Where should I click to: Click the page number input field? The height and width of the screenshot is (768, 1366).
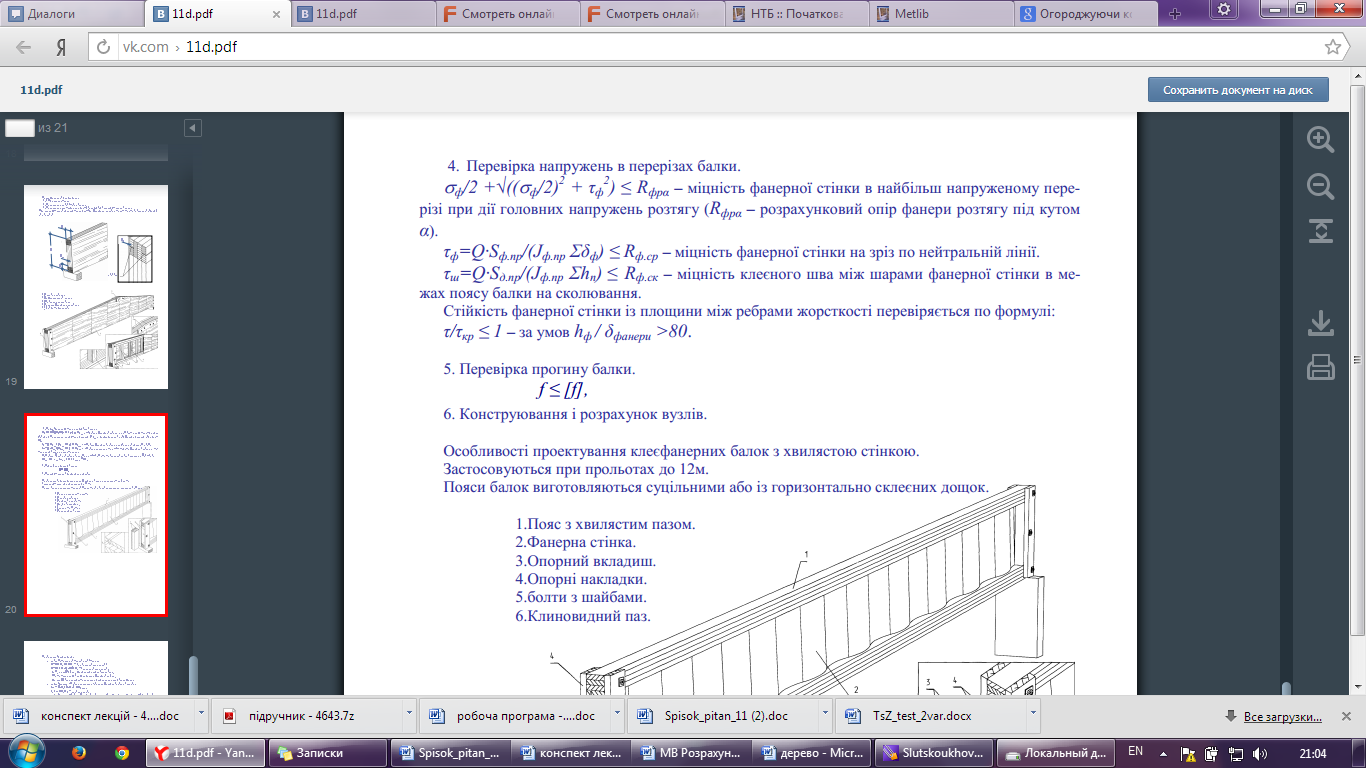tap(19, 128)
